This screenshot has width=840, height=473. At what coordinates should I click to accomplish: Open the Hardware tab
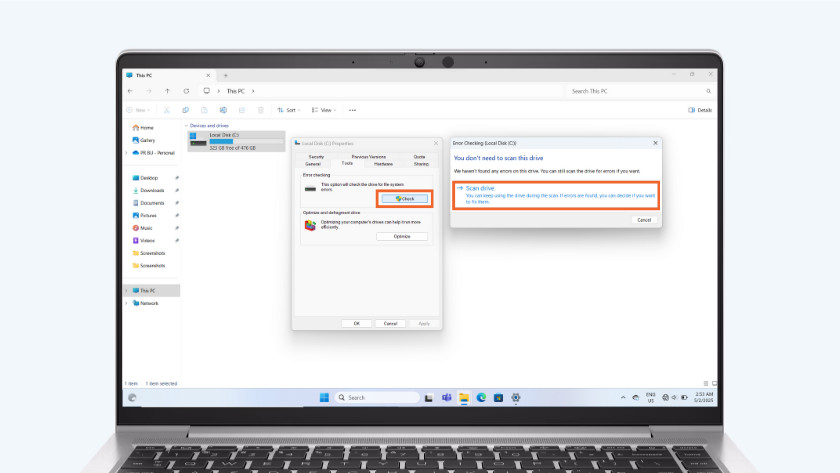click(x=383, y=163)
